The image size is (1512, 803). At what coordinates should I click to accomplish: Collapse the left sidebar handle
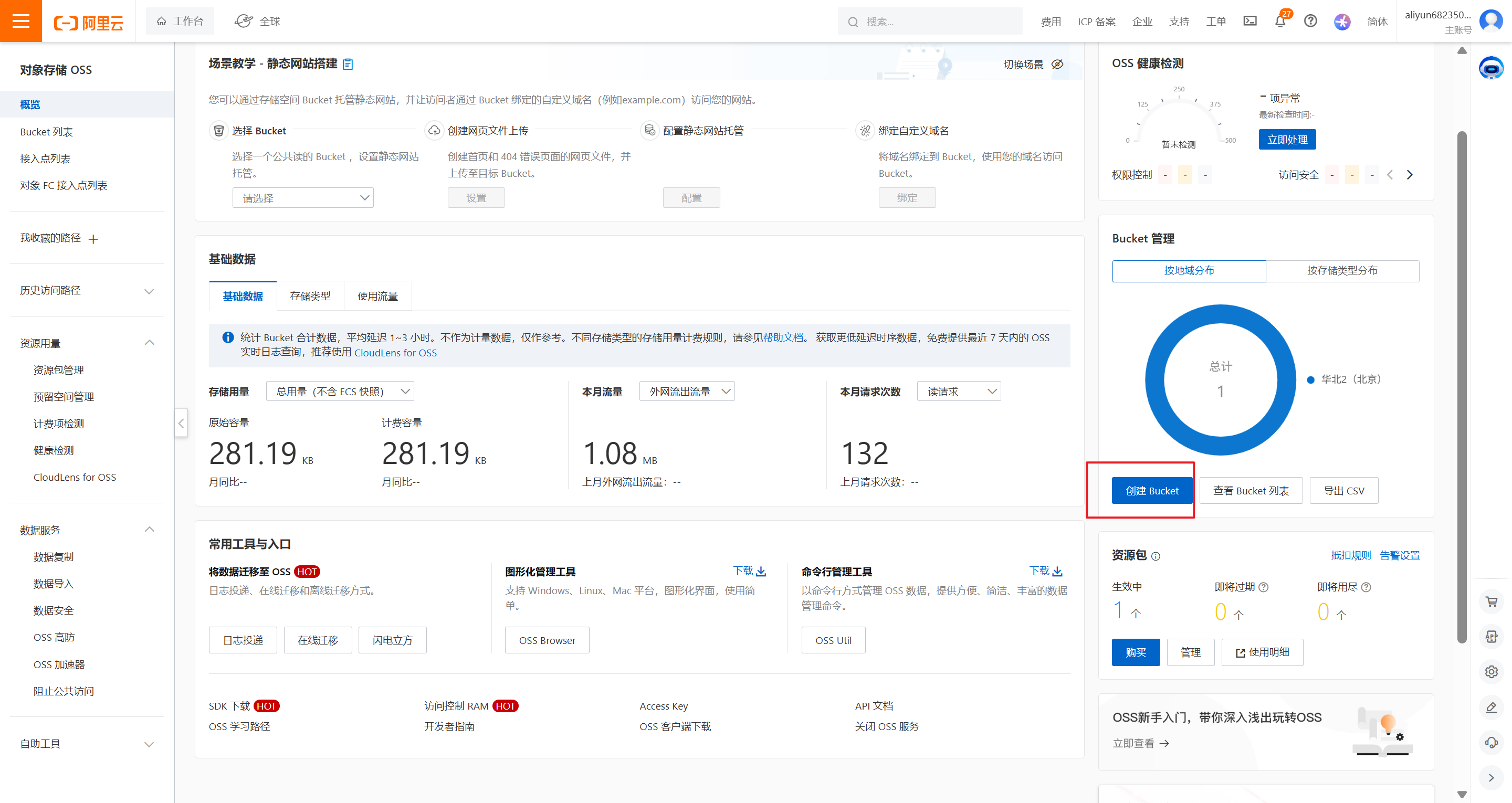tap(181, 422)
